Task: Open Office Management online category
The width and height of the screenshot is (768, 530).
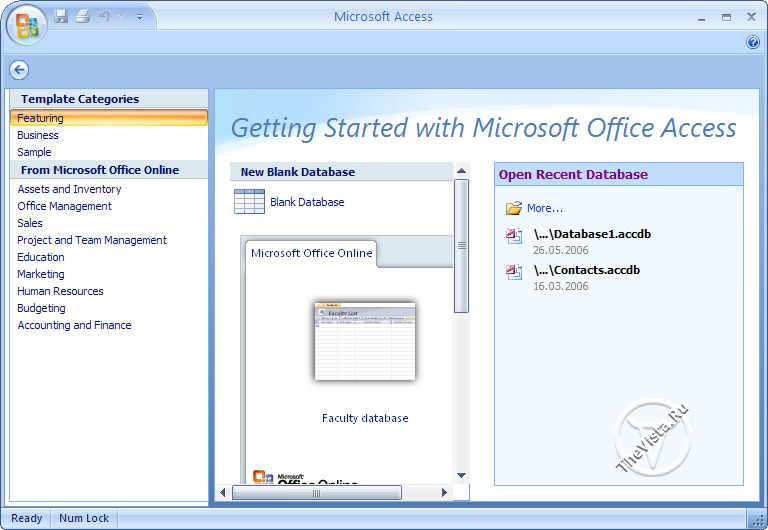Action: pyautogui.click(x=65, y=206)
